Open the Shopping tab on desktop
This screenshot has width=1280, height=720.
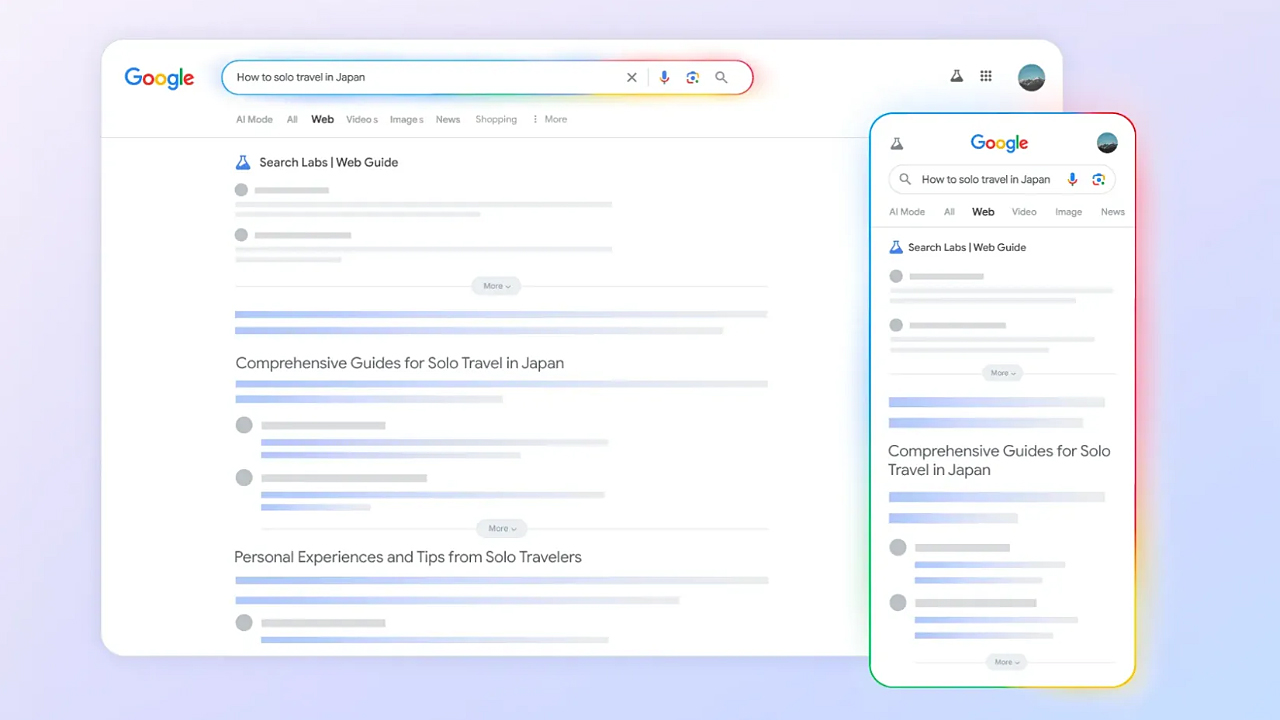point(496,119)
